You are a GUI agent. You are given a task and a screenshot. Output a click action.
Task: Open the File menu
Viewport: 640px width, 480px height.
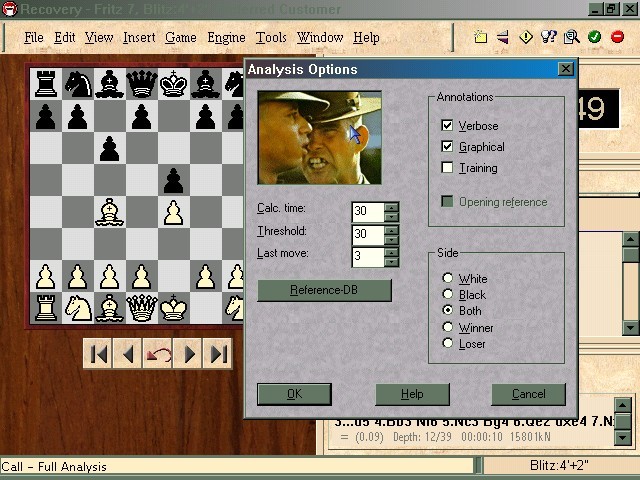click(33, 38)
